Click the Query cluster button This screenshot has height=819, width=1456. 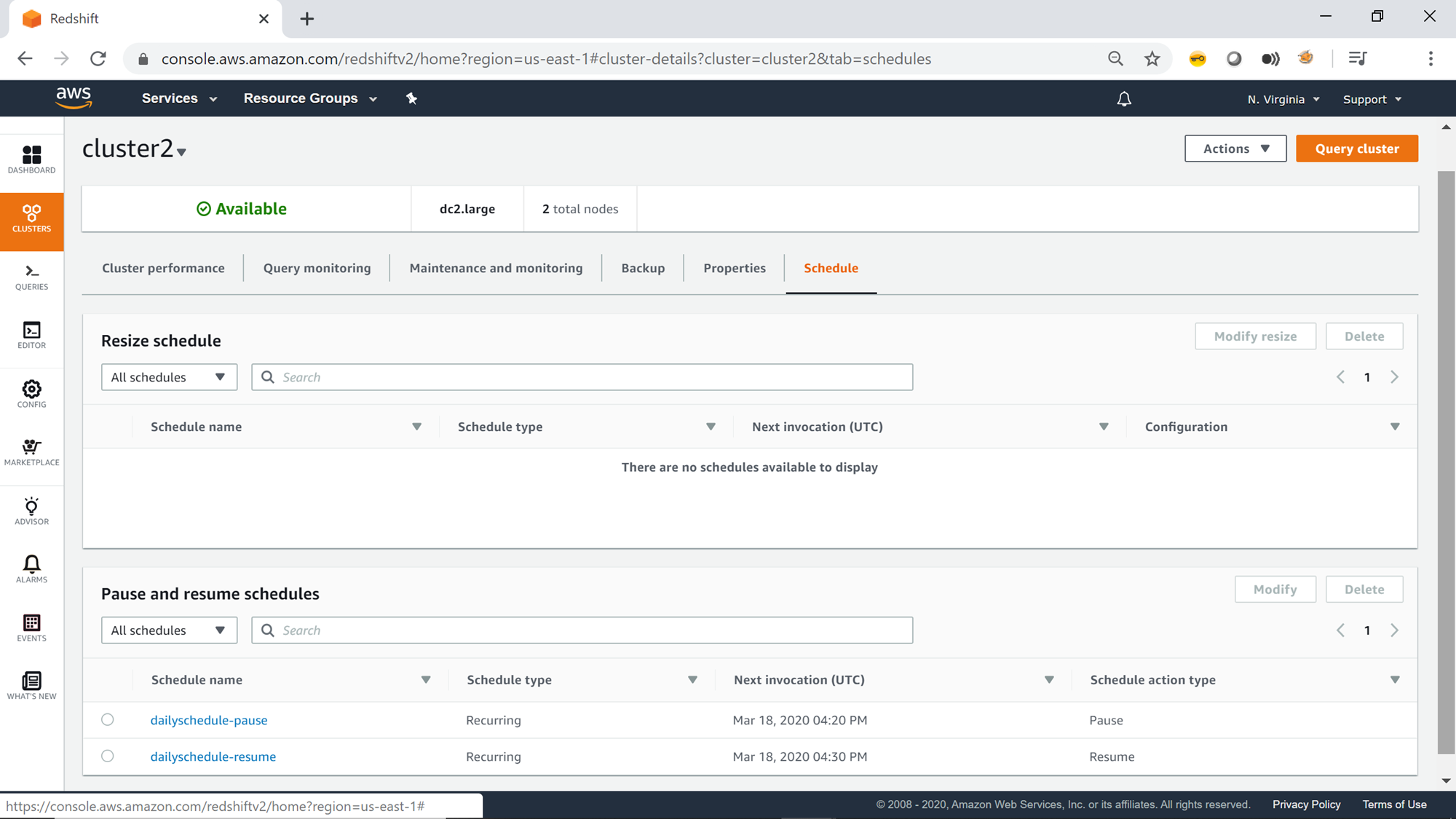coord(1357,149)
